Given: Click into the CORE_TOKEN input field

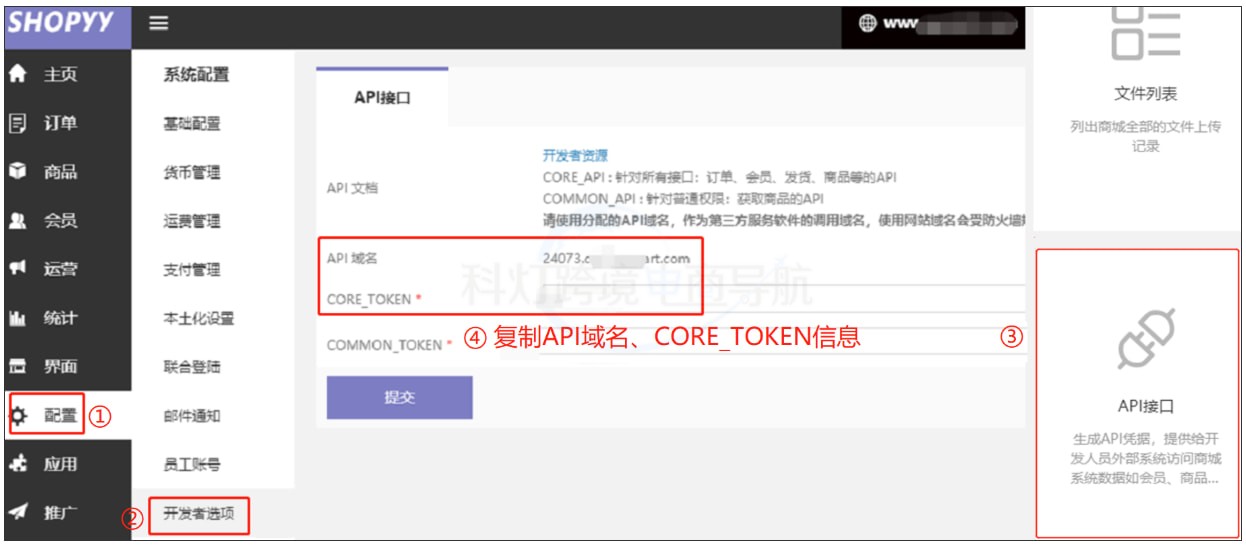Looking at the screenshot, I should click(780, 298).
